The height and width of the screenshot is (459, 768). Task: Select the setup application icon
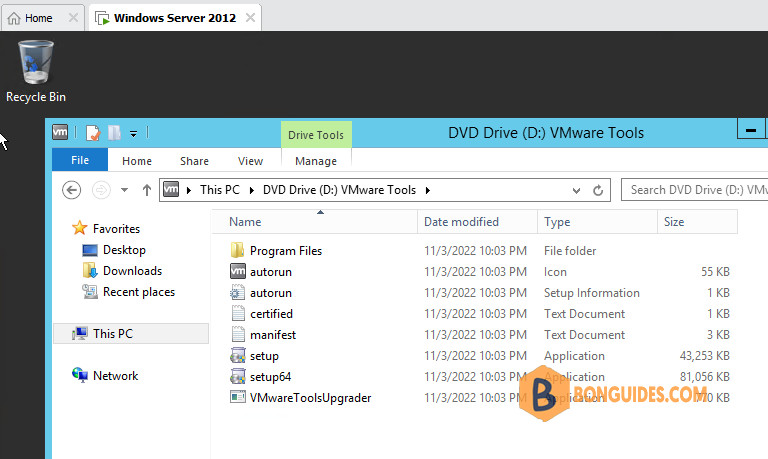click(x=238, y=356)
